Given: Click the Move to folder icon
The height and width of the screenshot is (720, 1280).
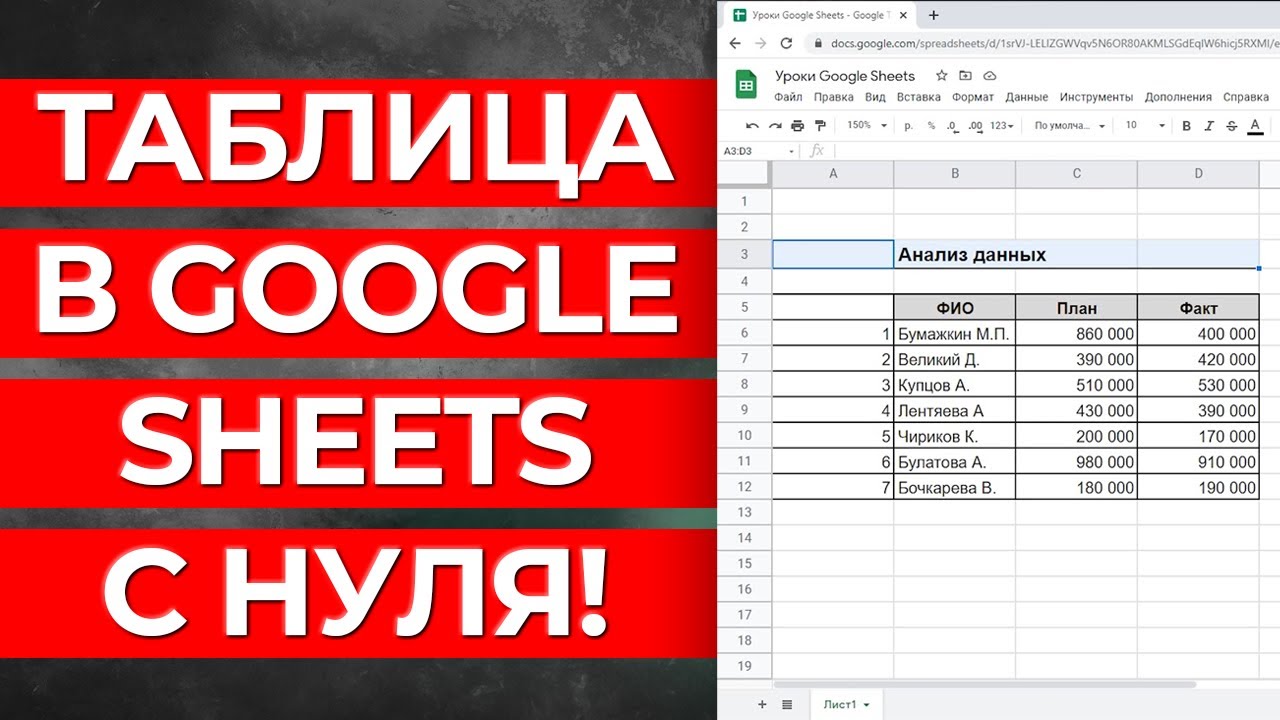Looking at the screenshot, I should (965, 76).
